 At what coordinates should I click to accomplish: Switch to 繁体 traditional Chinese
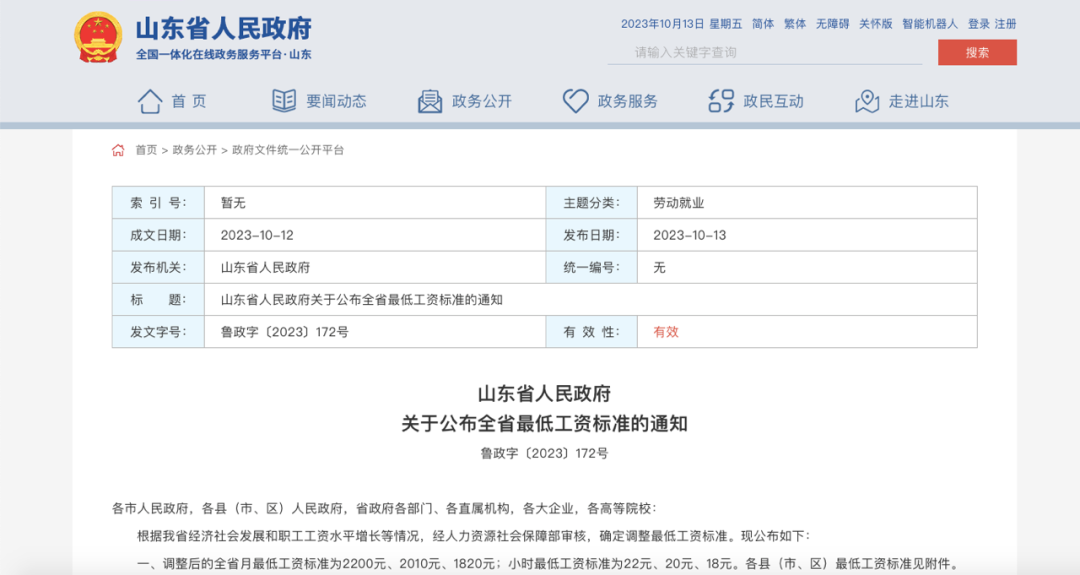click(795, 24)
